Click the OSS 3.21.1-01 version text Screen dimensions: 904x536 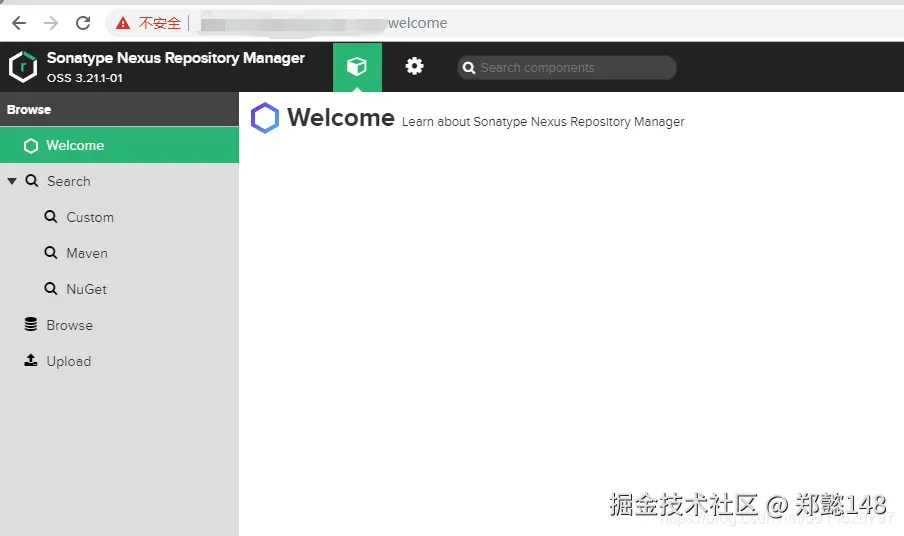click(x=85, y=78)
